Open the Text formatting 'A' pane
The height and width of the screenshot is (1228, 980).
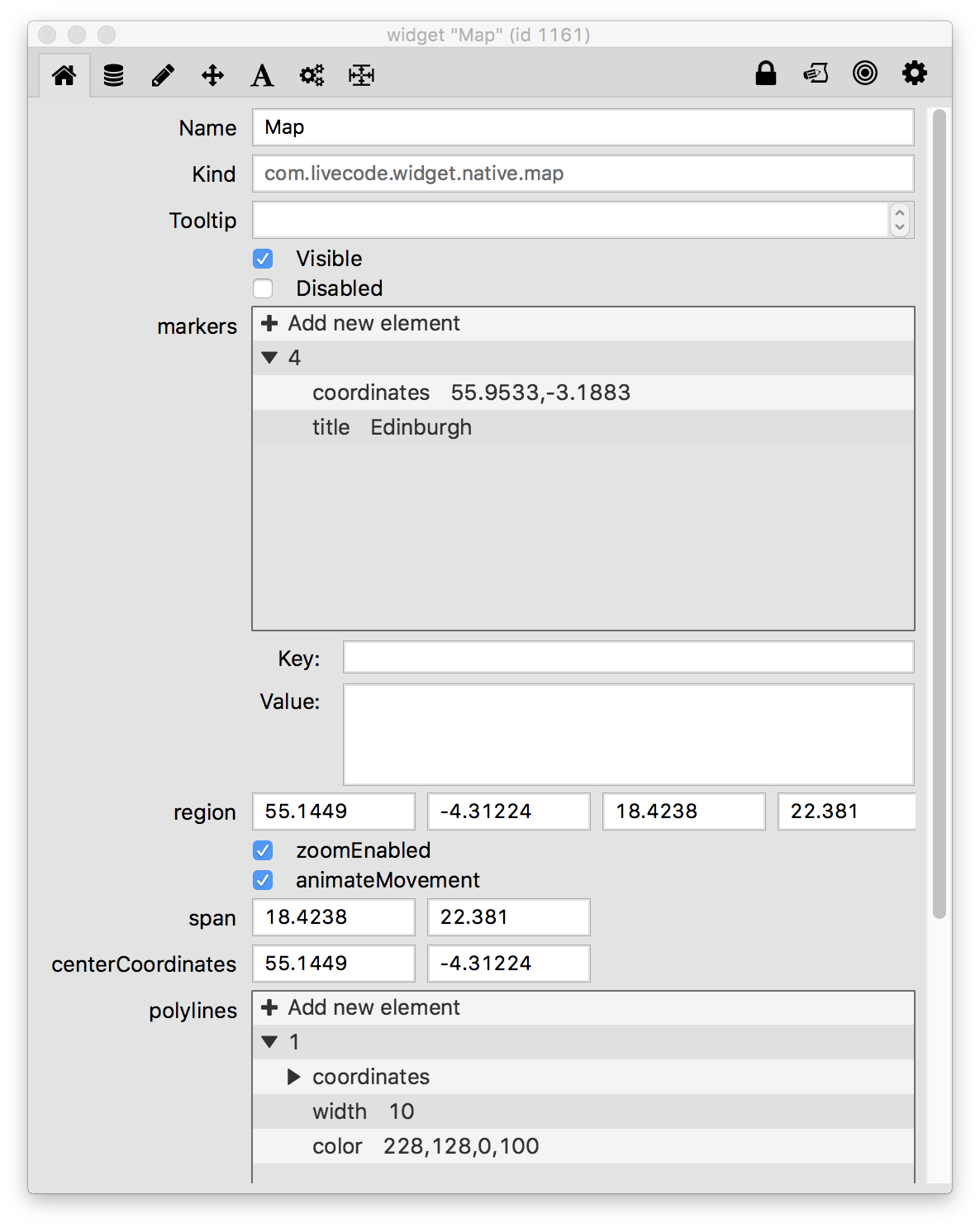pos(262,75)
